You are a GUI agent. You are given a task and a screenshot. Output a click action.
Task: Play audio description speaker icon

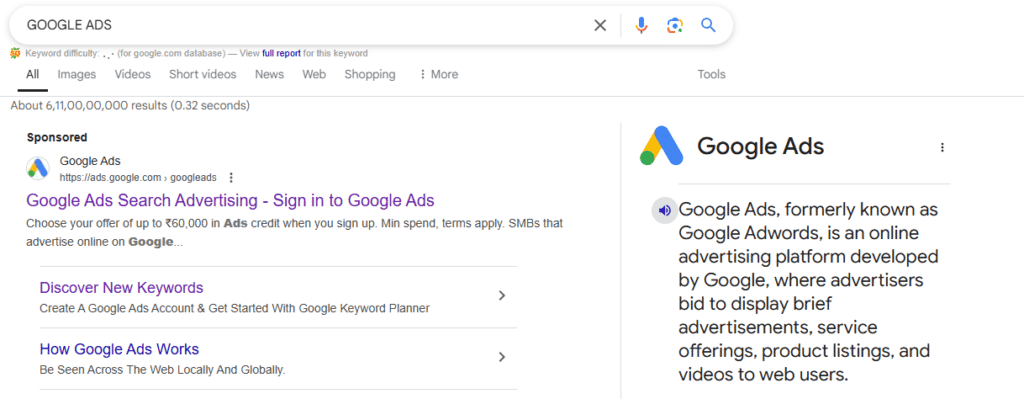coord(665,210)
